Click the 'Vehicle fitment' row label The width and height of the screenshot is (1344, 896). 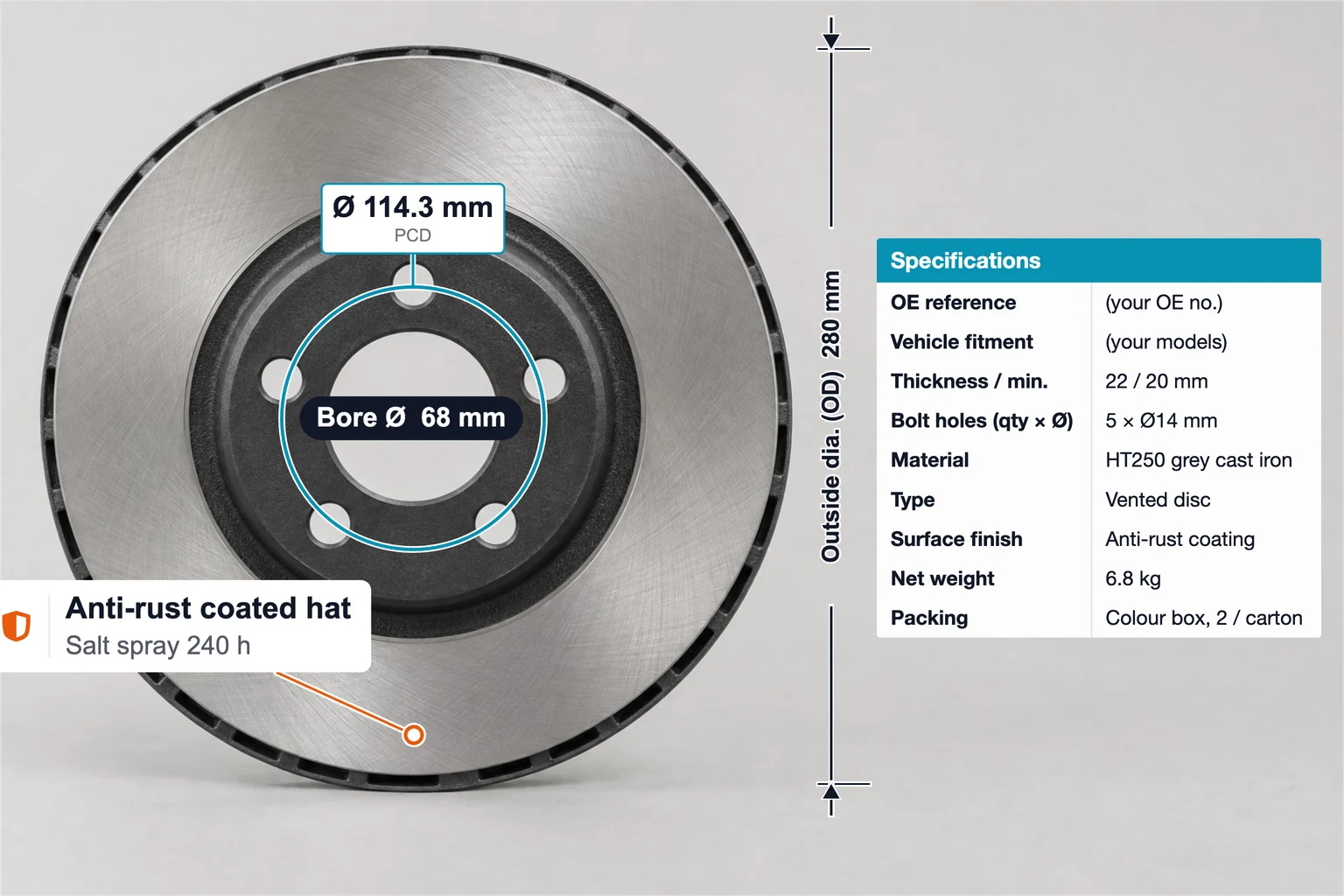pyautogui.click(x=962, y=342)
